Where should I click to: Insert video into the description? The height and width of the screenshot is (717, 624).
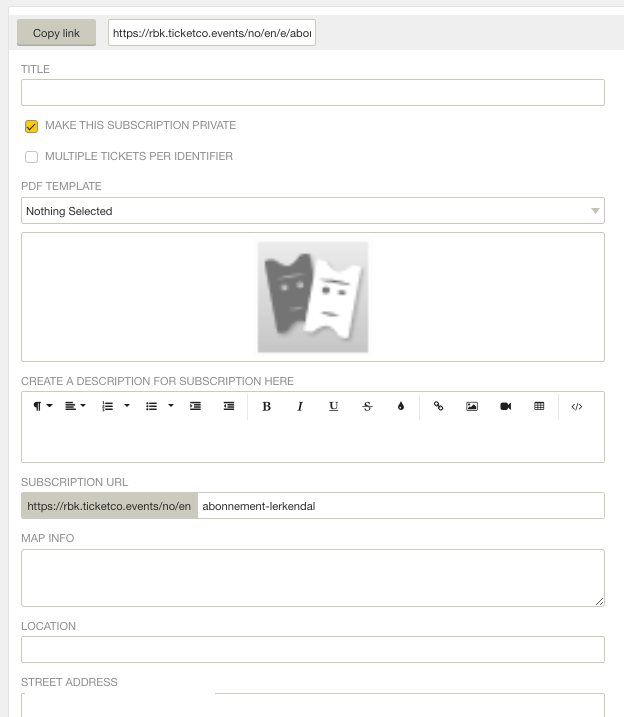click(506, 406)
